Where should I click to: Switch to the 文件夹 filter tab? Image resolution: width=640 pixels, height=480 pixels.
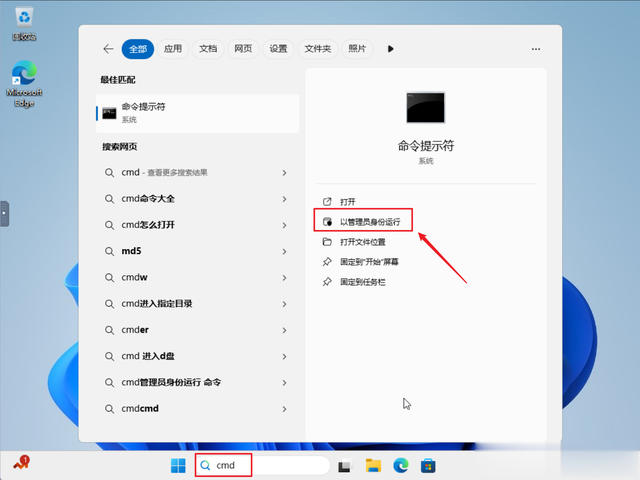click(x=318, y=49)
